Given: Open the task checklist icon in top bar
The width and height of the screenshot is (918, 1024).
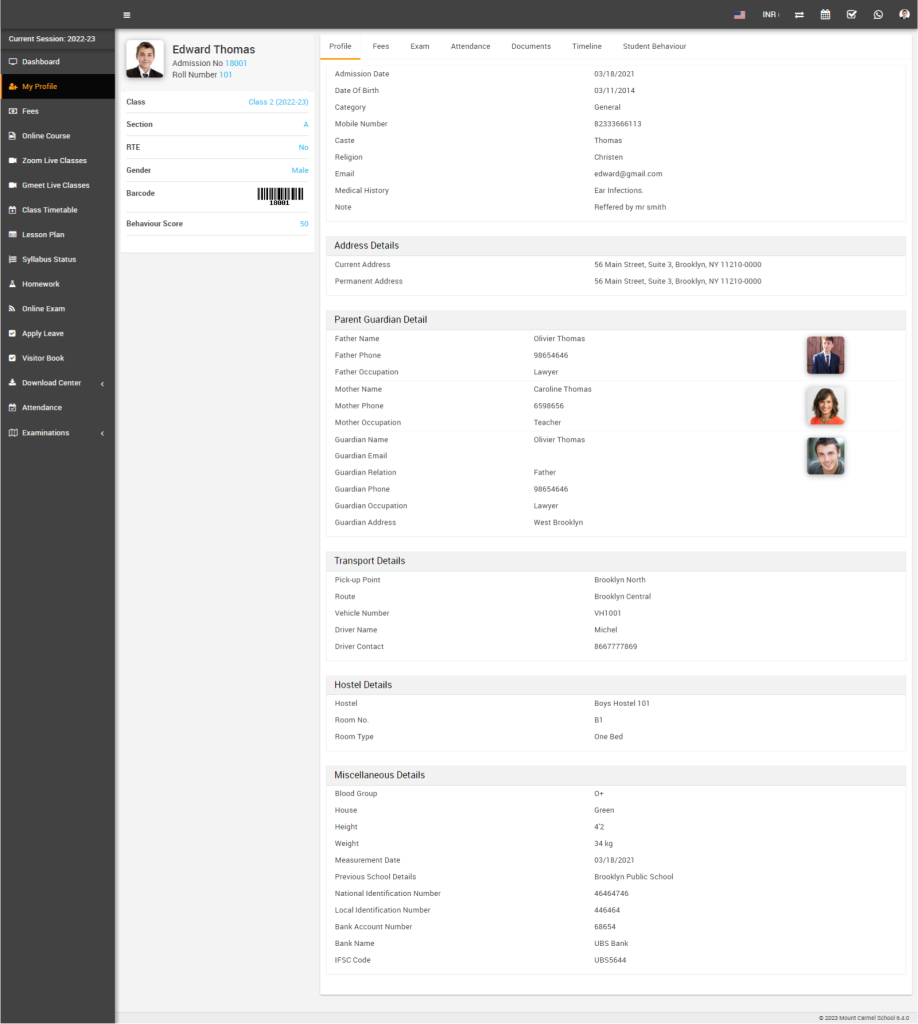Looking at the screenshot, I should pyautogui.click(x=851, y=15).
